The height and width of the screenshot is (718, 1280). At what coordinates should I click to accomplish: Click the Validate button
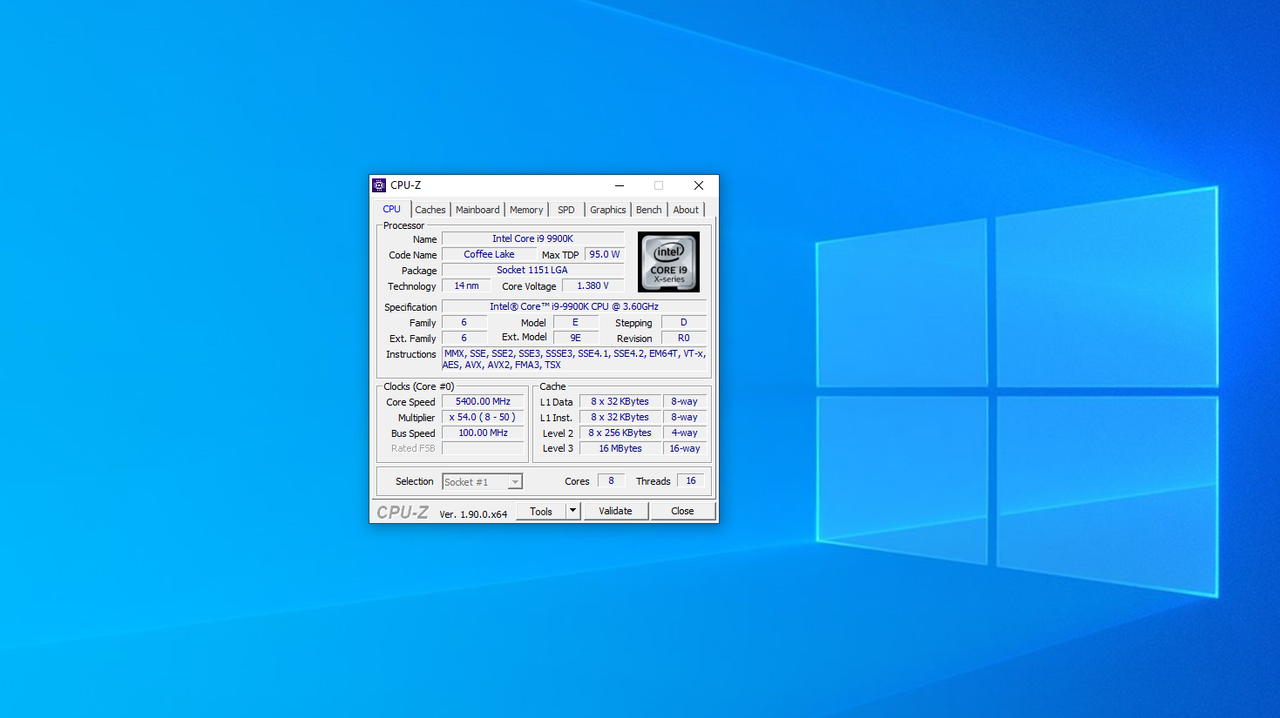coord(616,511)
